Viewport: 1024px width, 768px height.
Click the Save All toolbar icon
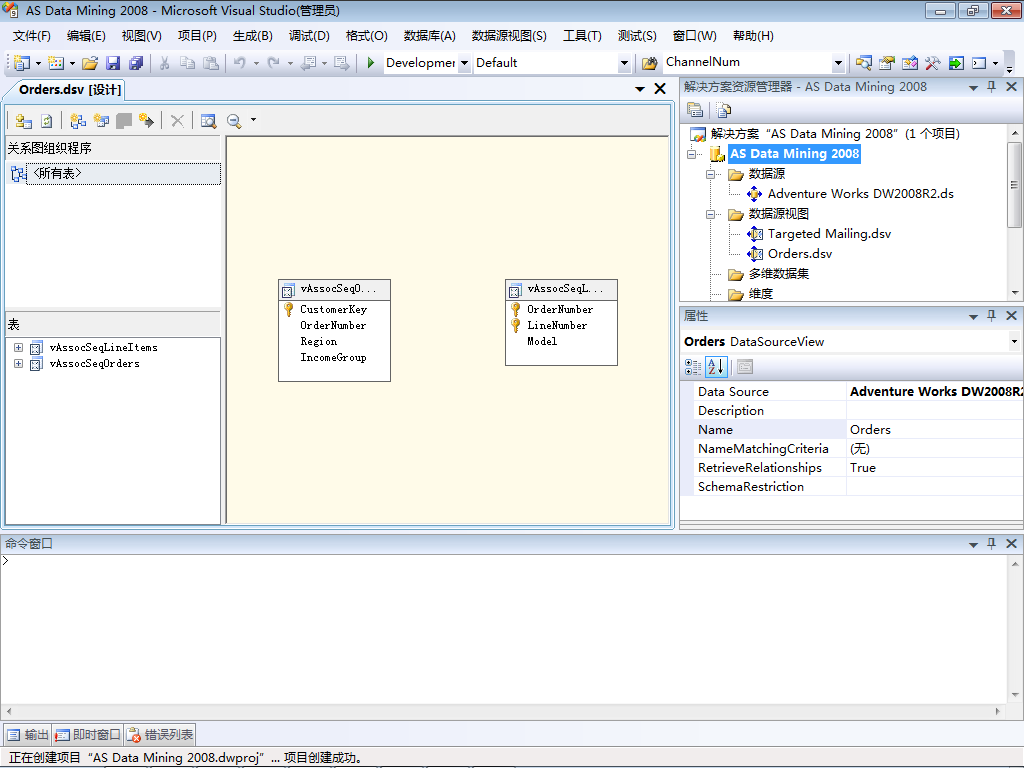[x=136, y=63]
